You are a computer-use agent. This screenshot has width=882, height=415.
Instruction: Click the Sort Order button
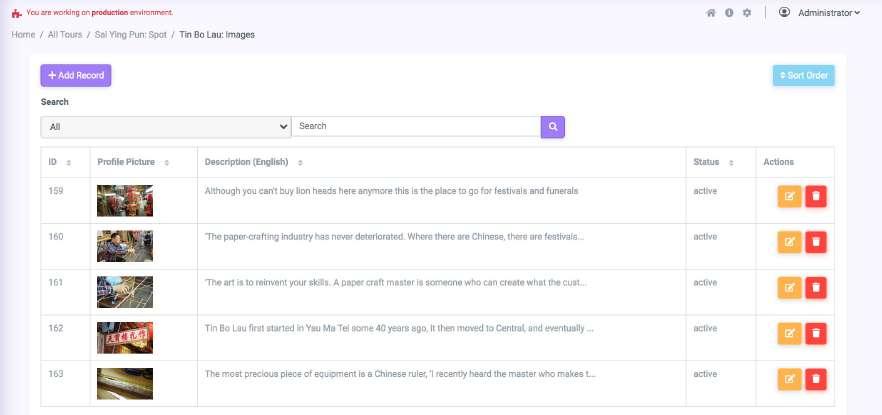[x=803, y=75]
